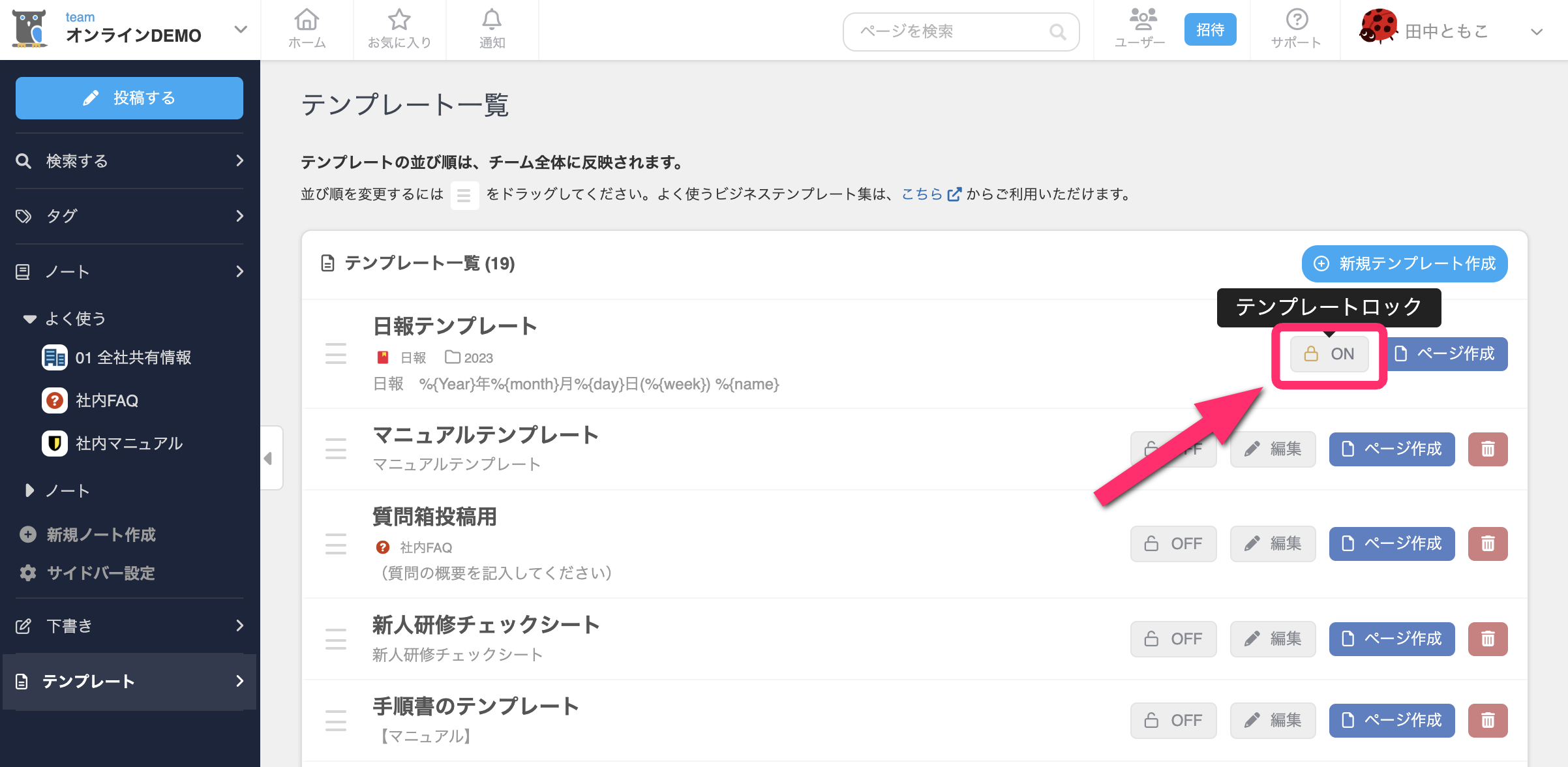
Task: Open the 田中ともこ user menu dropdown
Action: [x=1536, y=31]
